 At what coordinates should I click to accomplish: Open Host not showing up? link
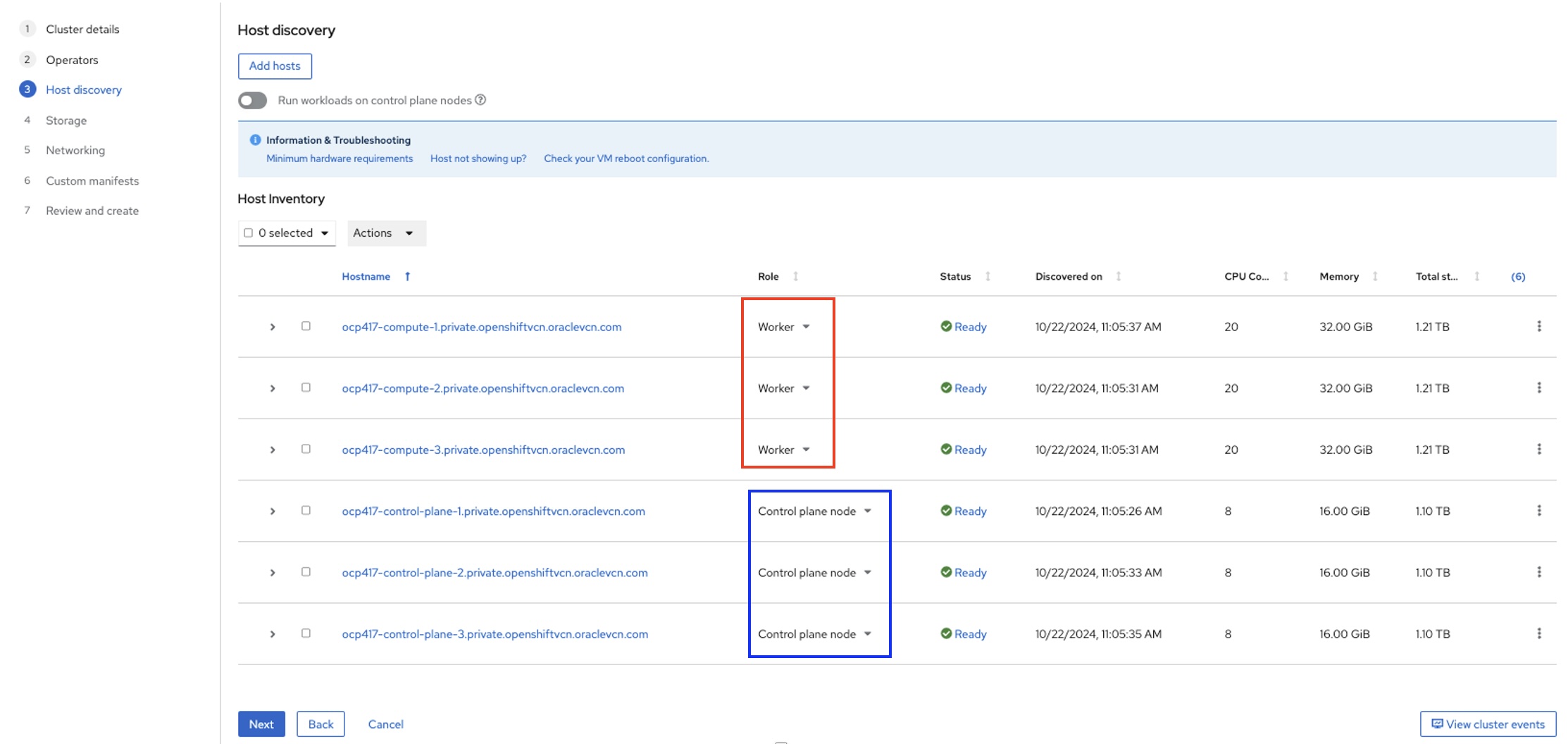(478, 159)
